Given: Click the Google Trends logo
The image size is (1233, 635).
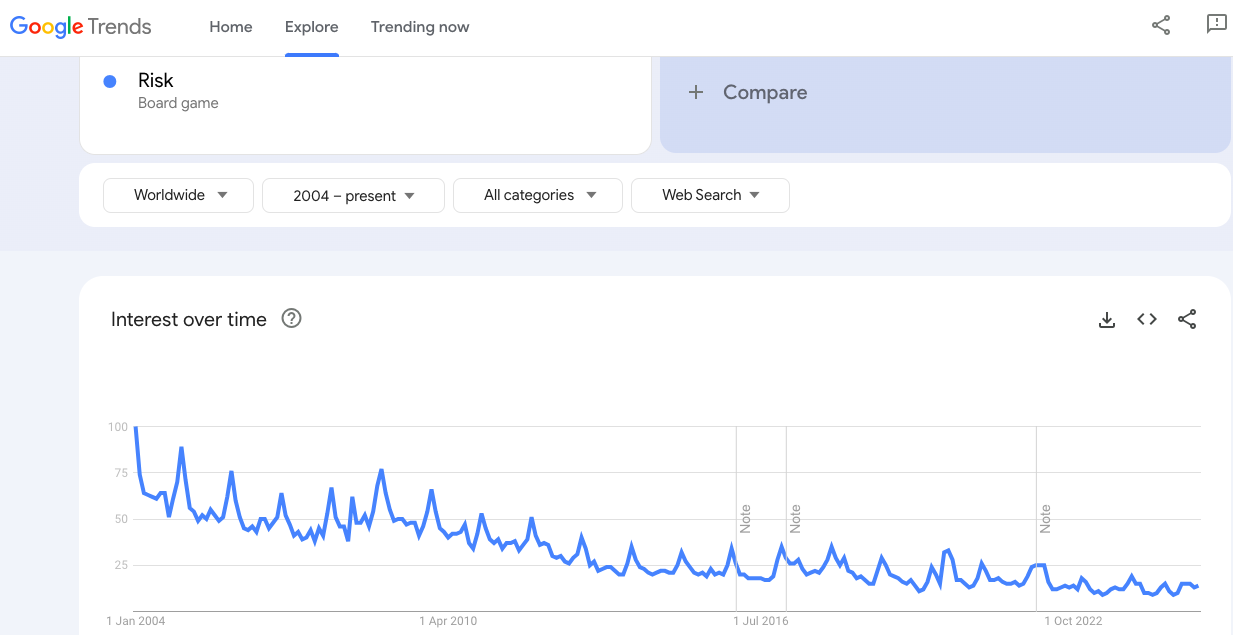Looking at the screenshot, I should (x=81, y=27).
